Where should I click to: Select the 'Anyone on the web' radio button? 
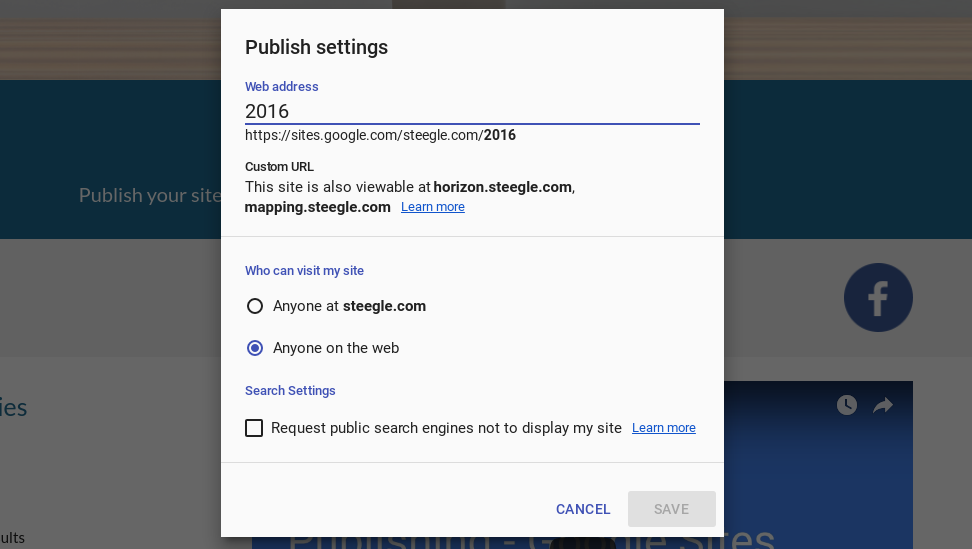(255, 348)
